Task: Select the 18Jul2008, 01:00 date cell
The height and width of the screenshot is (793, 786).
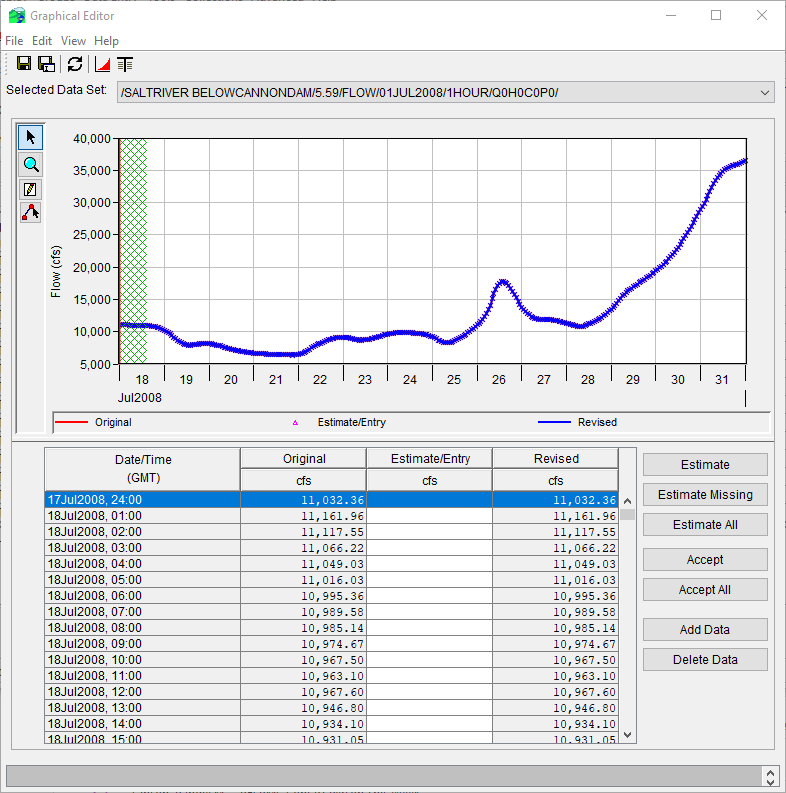Action: coord(143,516)
